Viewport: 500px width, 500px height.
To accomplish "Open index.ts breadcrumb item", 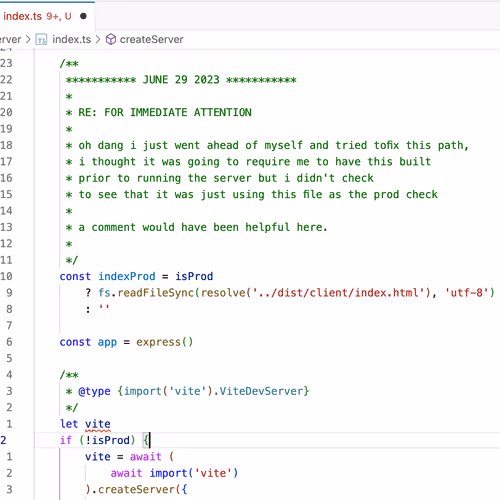I will pos(71,40).
